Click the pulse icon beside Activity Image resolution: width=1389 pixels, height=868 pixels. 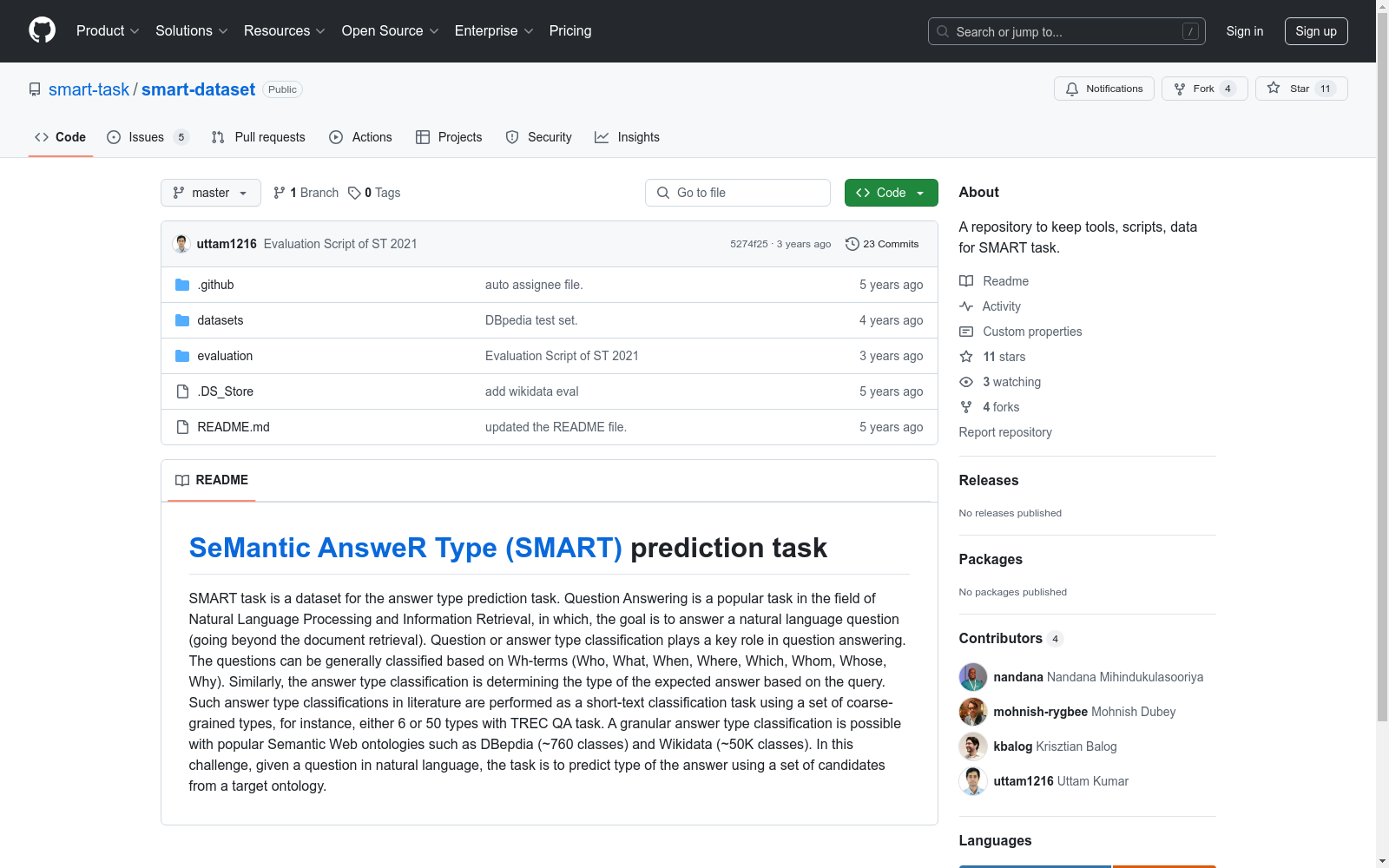[966, 306]
